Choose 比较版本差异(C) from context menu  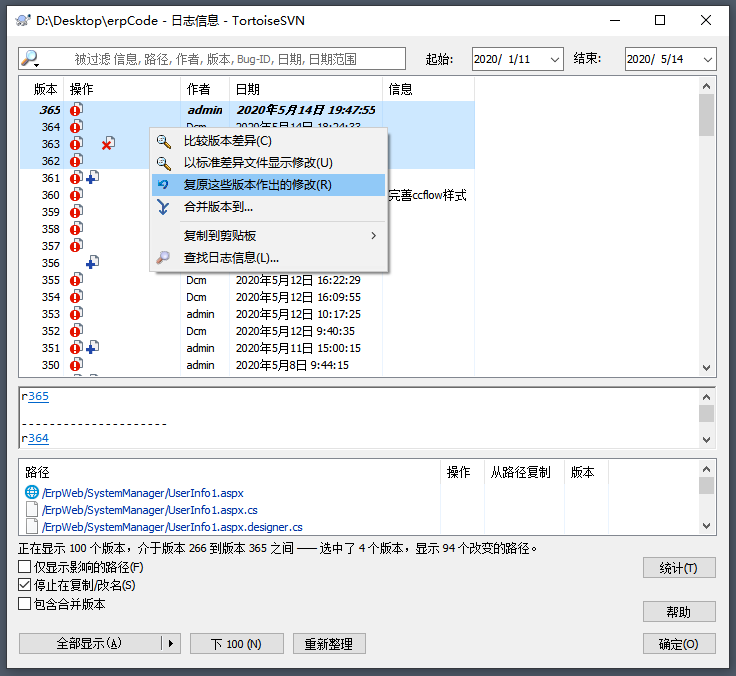coord(268,141)
